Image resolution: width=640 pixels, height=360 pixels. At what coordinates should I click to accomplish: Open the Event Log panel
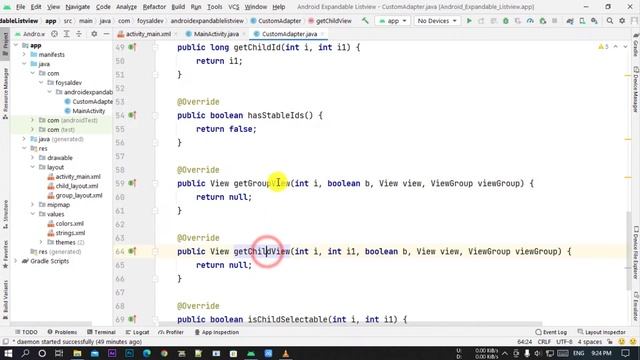pyautogui.click(x=551, y=332)
